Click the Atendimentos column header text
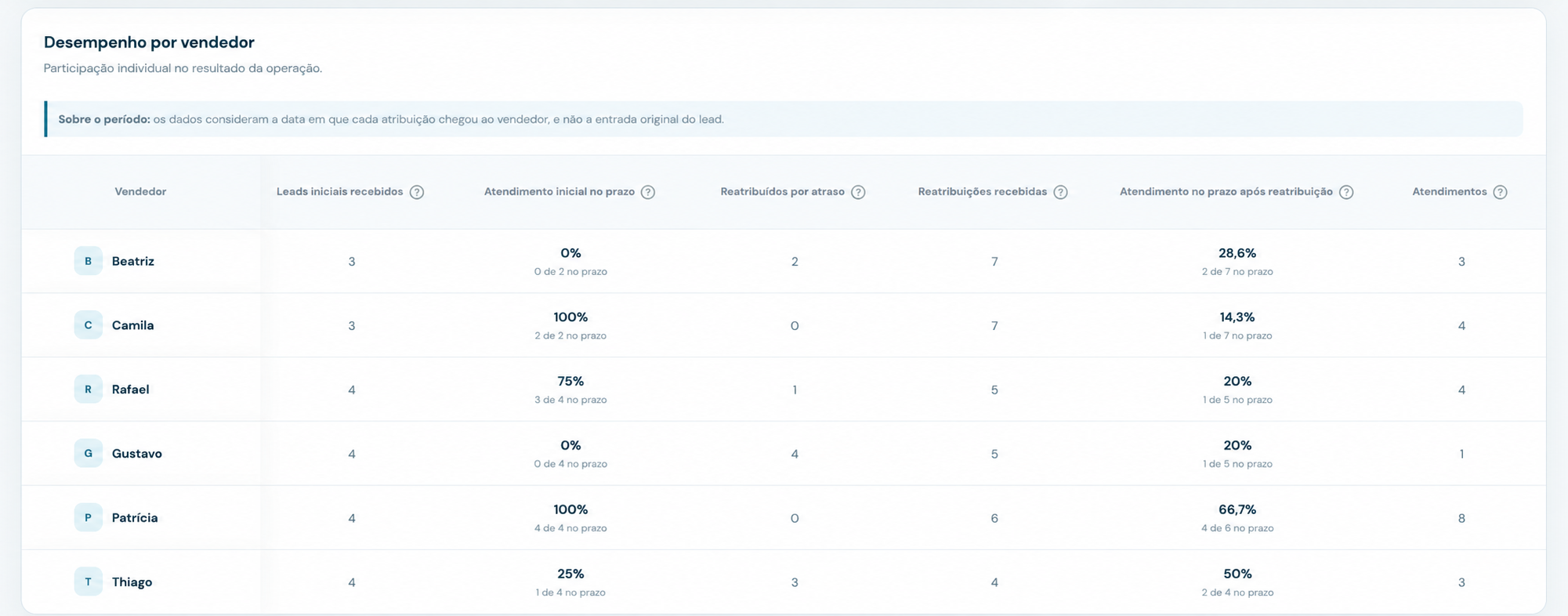 click(1449, 191)
